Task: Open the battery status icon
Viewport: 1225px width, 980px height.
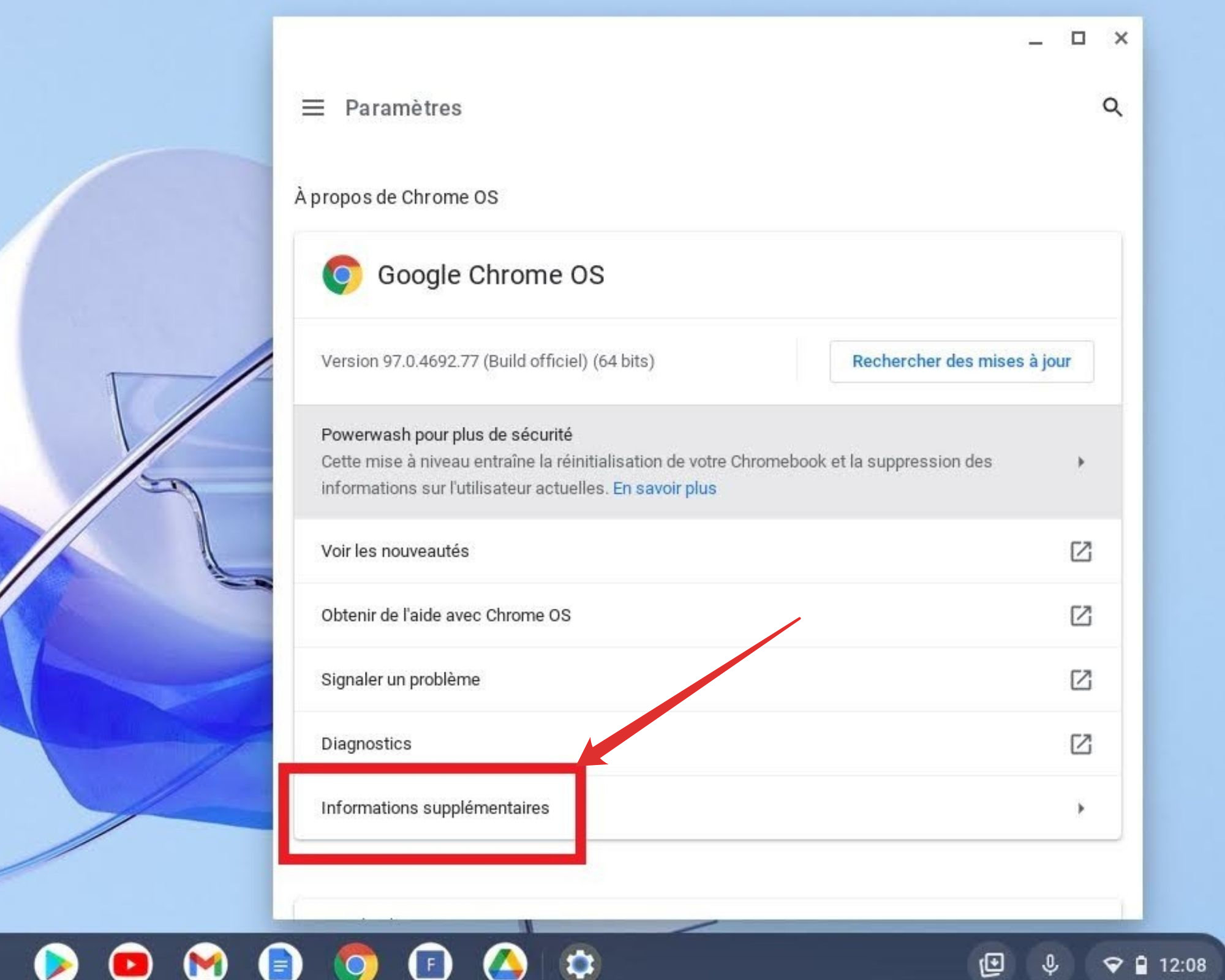Action: click(1141, 965)
